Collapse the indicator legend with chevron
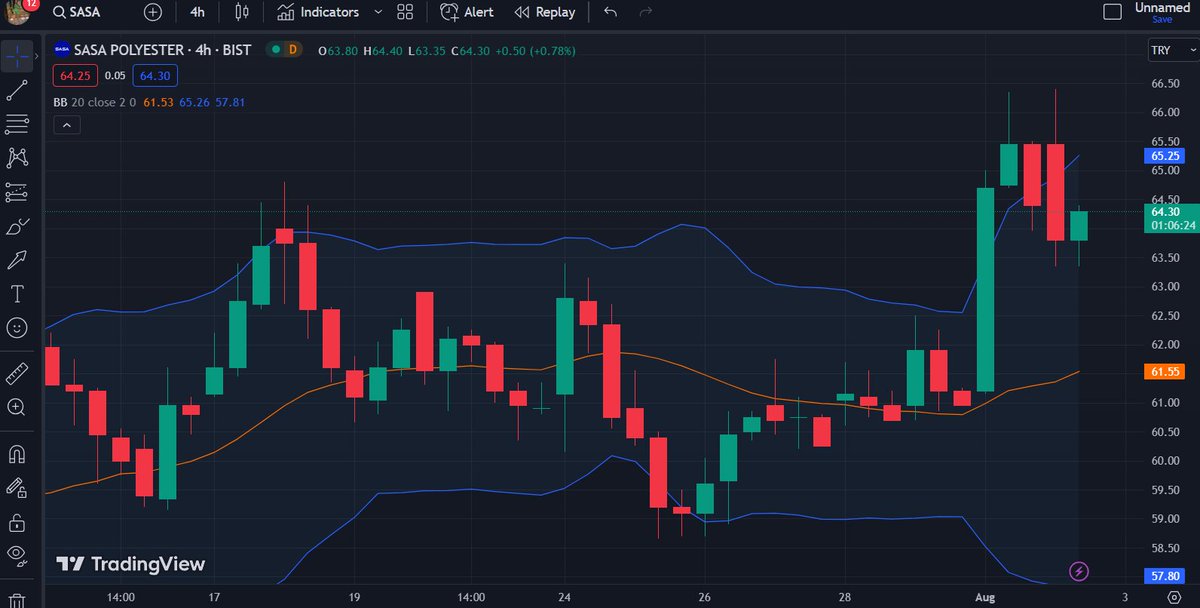This screenshot has height=608, width=1200. [x=66, y=125]
